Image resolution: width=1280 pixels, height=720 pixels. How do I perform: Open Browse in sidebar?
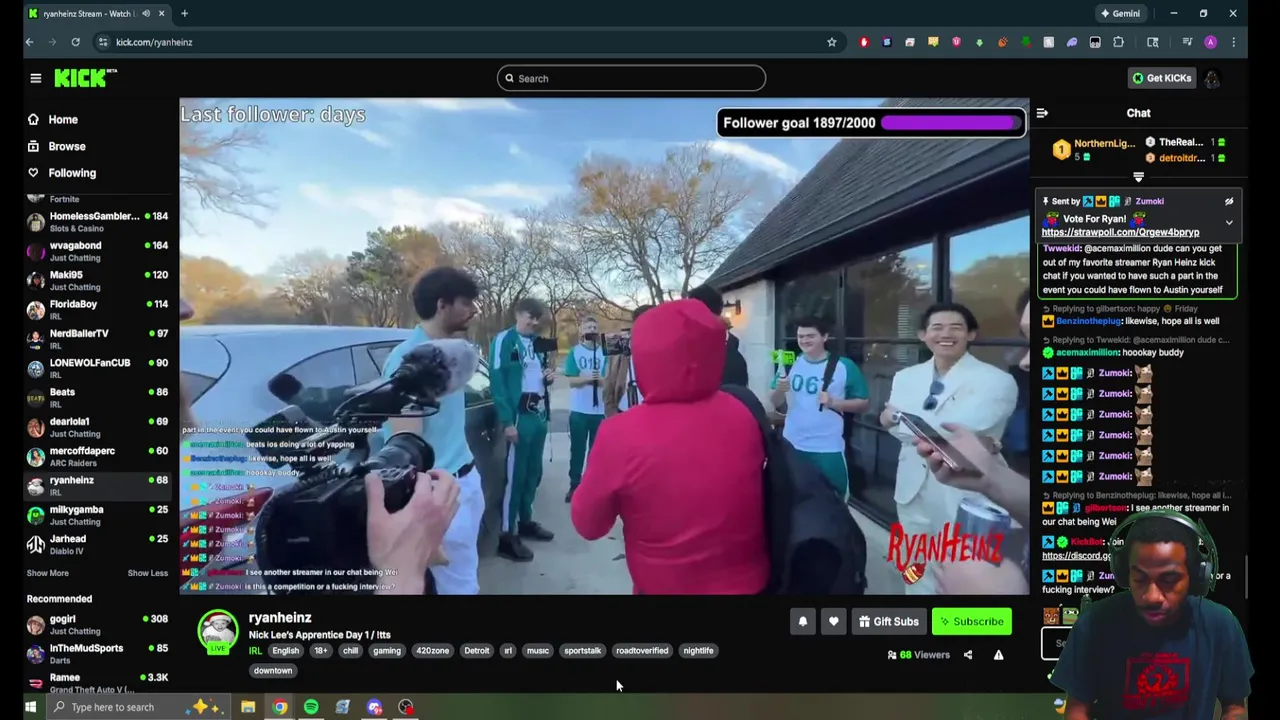[x=66, y=146]
